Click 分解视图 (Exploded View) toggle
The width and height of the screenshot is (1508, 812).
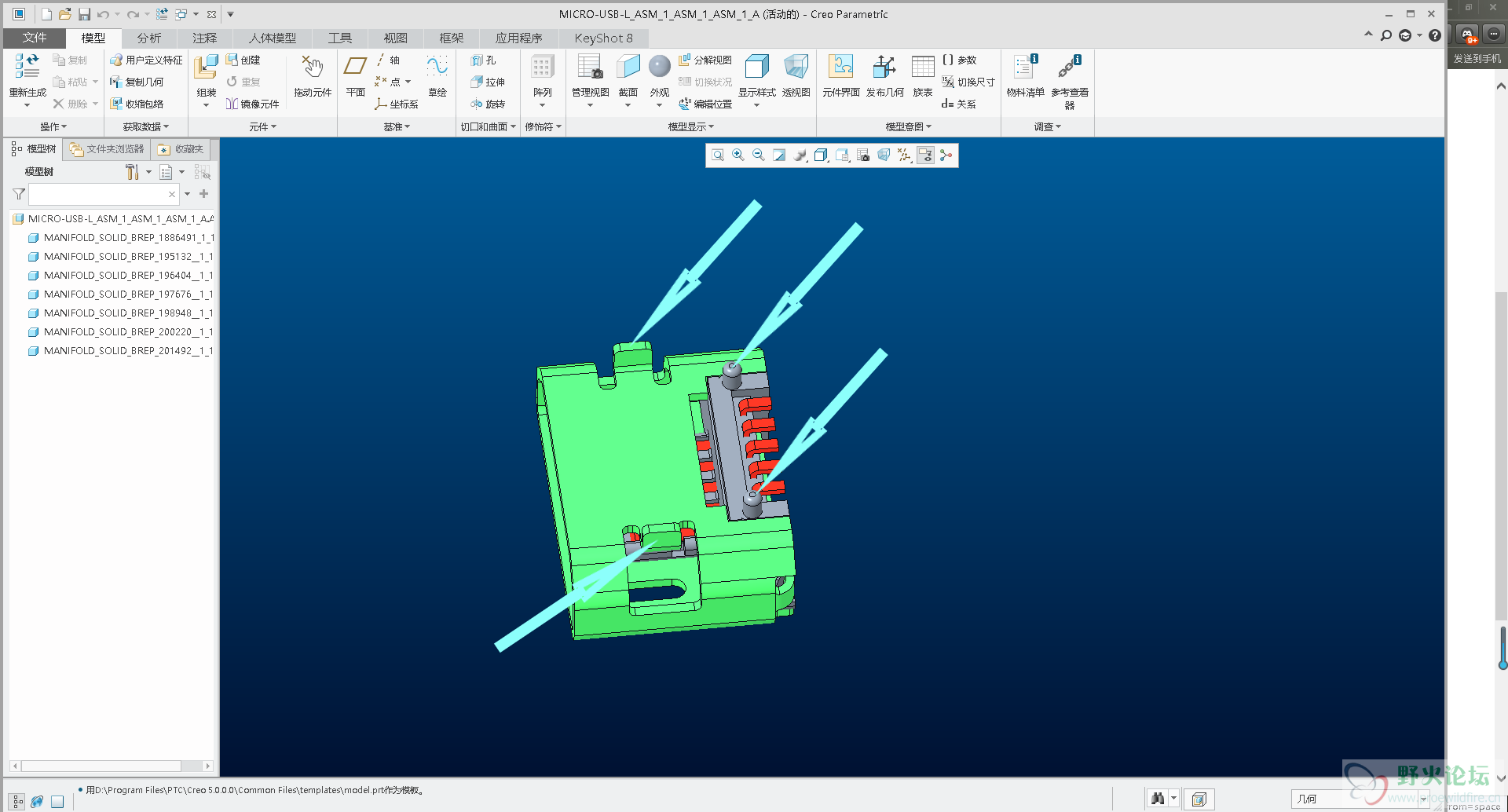[x=705, y=60]
